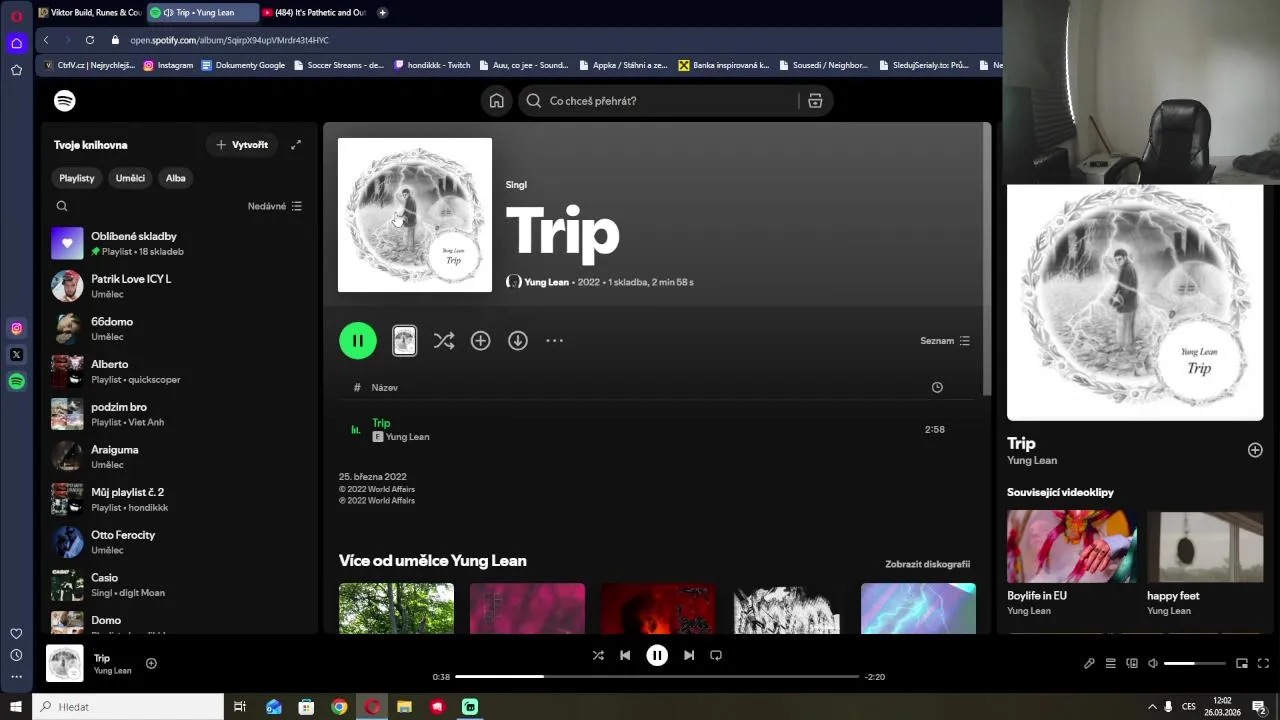Open the Alberto playlist
This screenshot has height=720, width=1280.
click(179, 371)
